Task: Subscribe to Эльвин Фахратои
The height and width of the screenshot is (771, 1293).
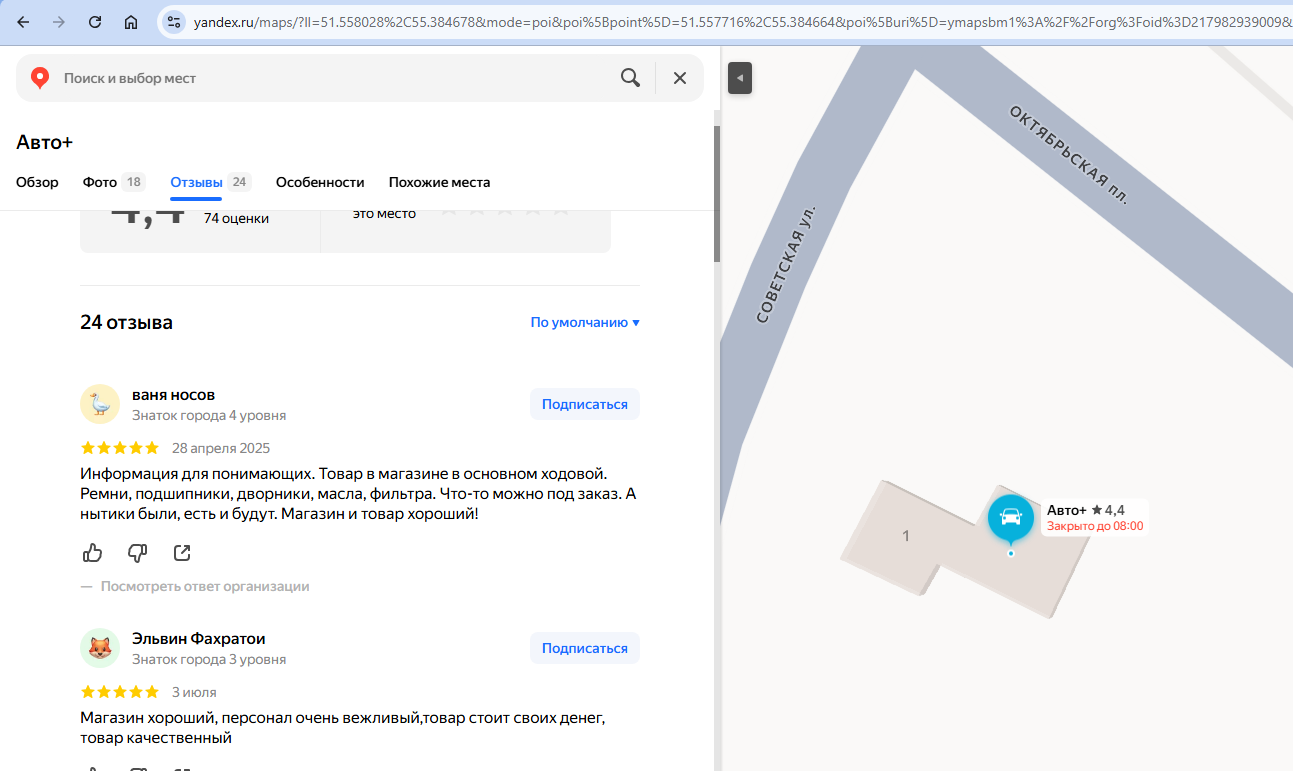Action: [585, 648]
